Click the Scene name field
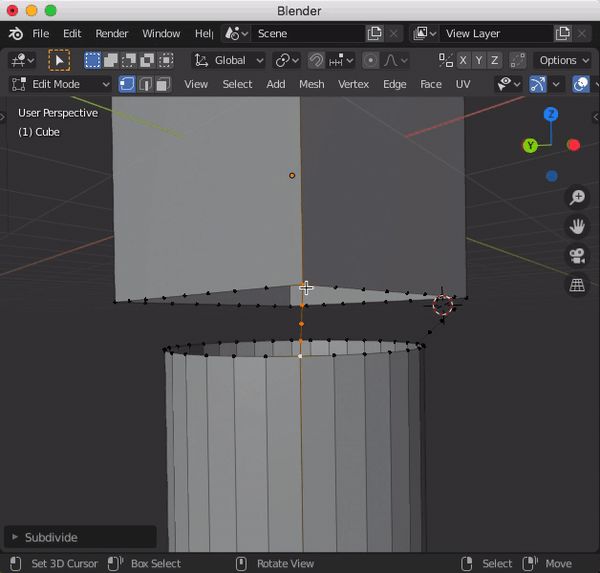This screenshot has height=573, width=600. click(308, 34)
